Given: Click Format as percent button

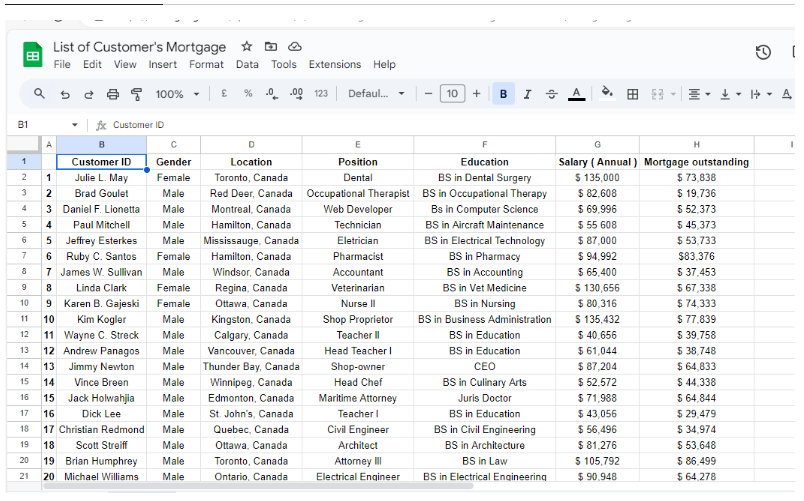Looking at the screenshot, I should pos(248,94).
